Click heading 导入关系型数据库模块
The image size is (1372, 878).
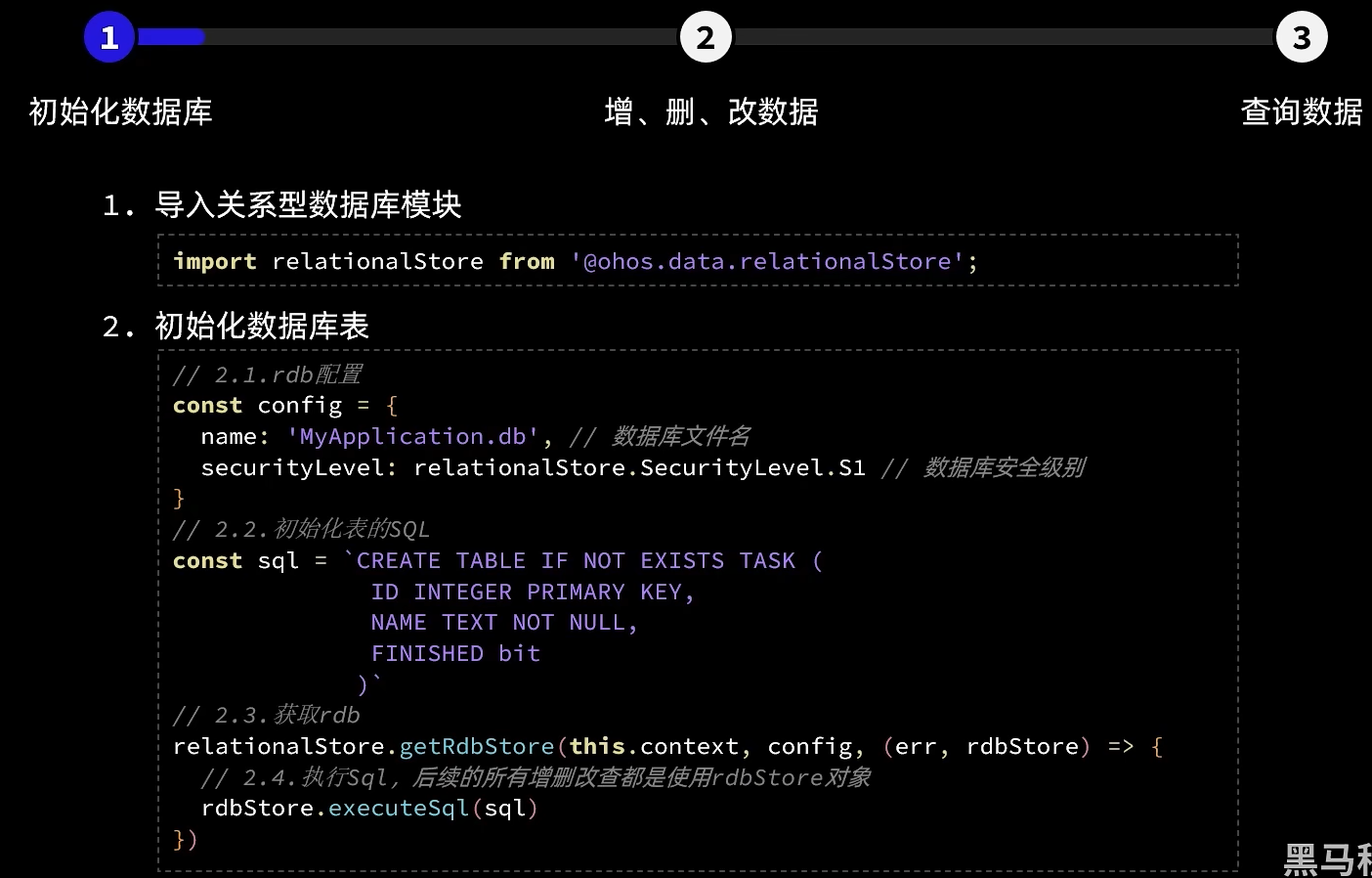307,204
